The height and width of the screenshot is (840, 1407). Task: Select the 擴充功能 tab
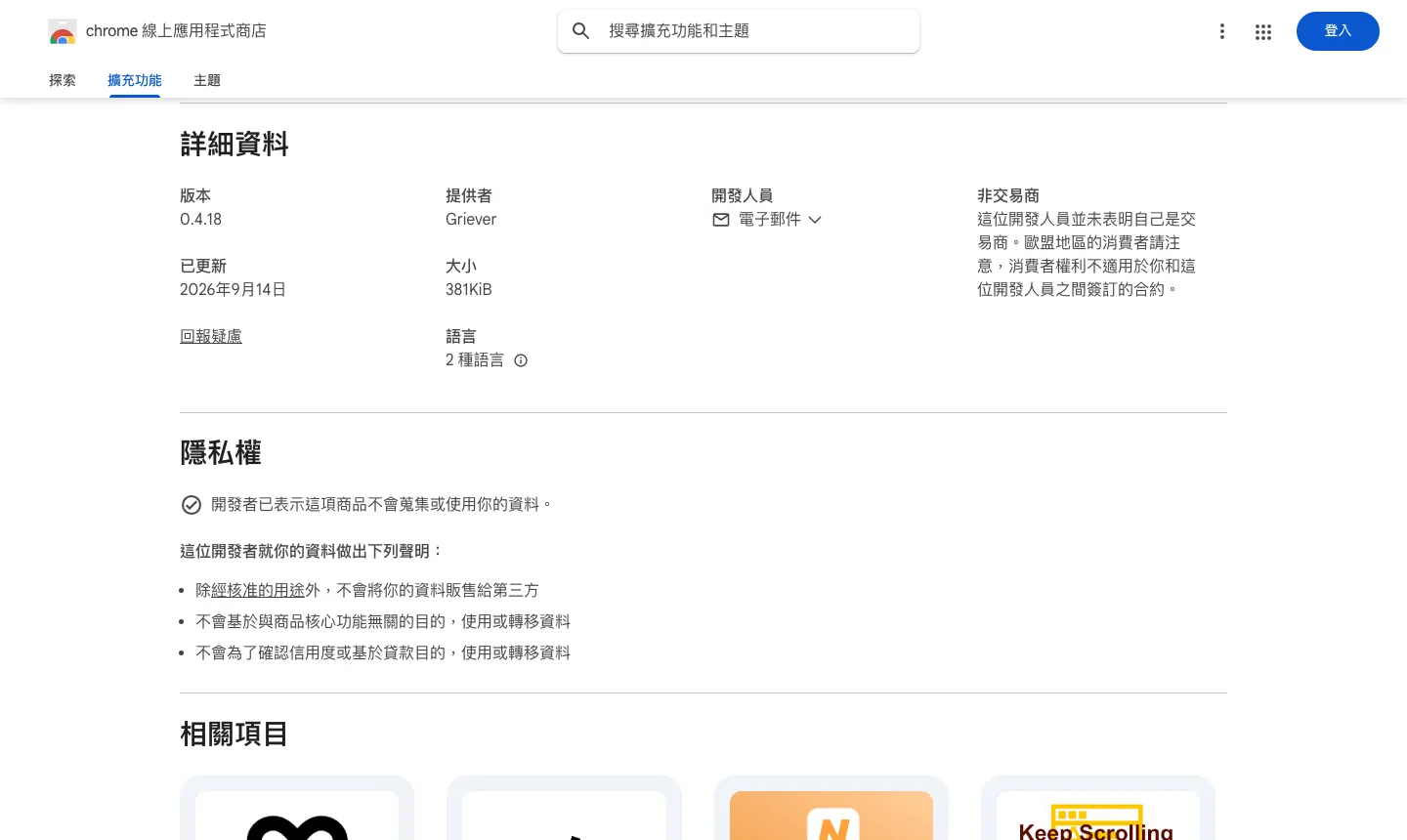point(135,80)
